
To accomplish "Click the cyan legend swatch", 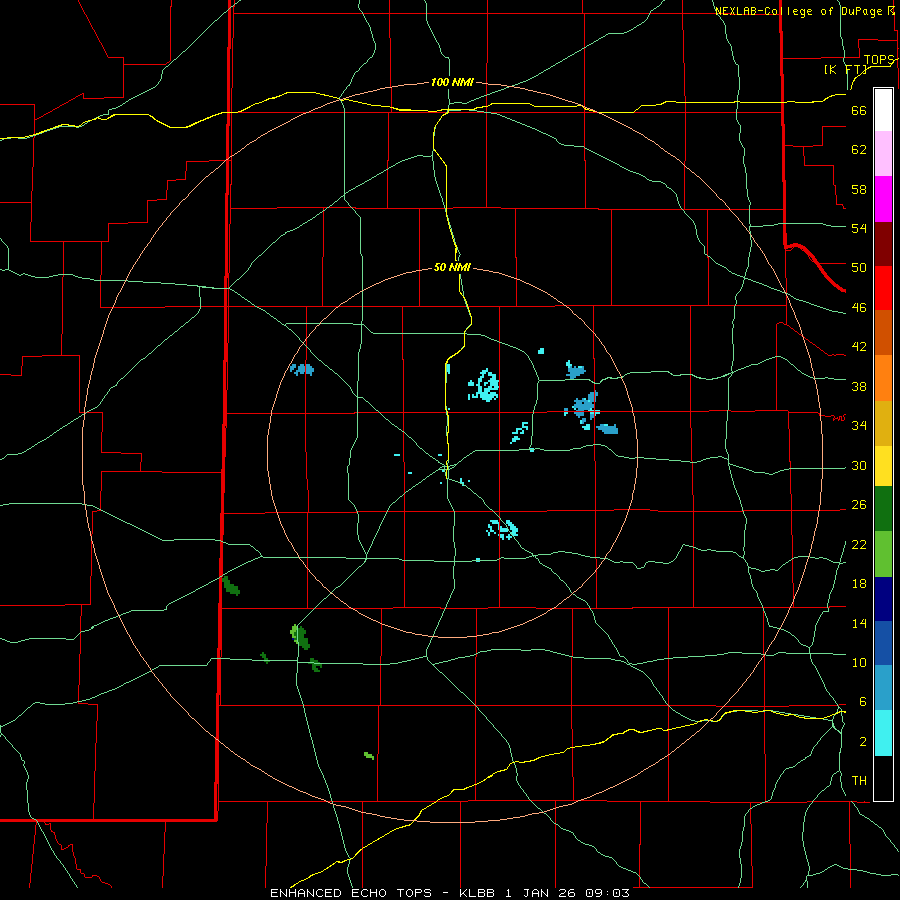I will tap(883, 733).
